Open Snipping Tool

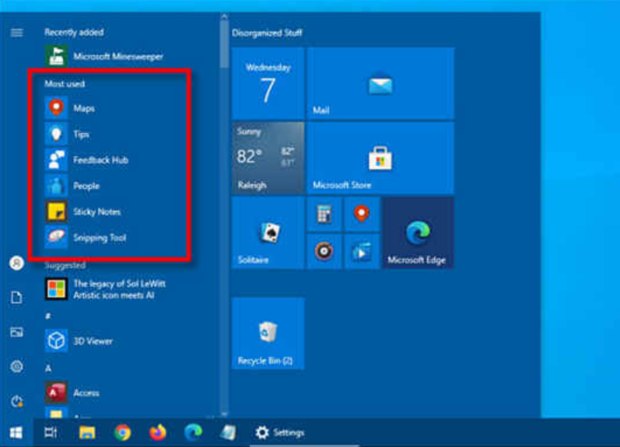pos(85,237)
